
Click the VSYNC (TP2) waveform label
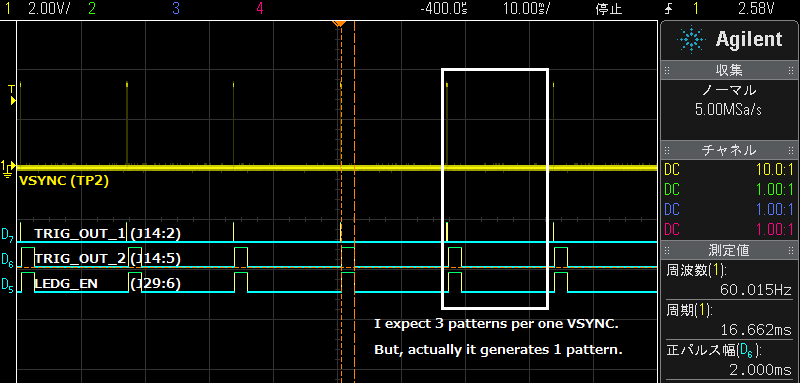click(x=64, y=180)
